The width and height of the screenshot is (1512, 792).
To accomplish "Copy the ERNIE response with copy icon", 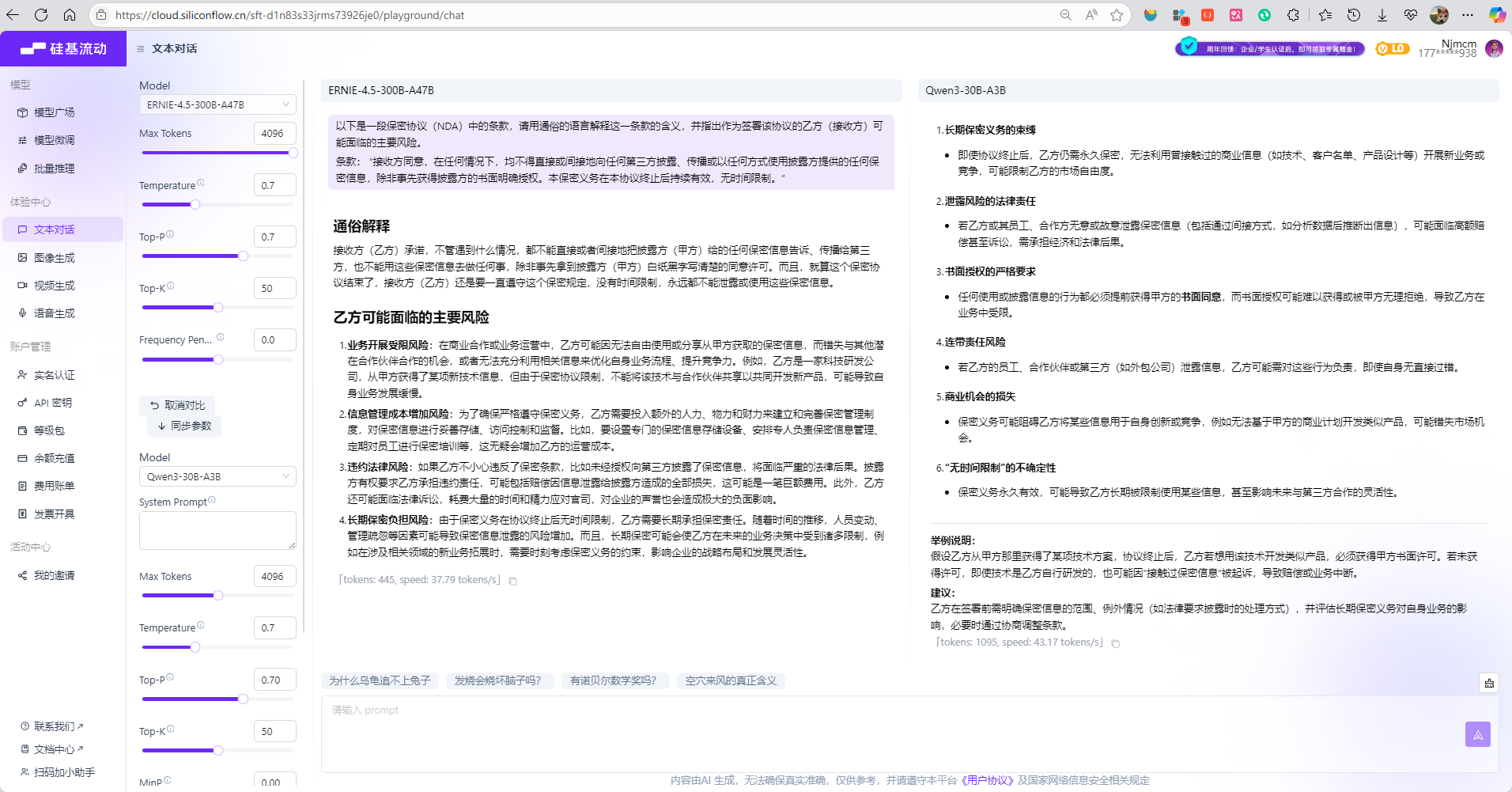I will (x=513, y=581).
